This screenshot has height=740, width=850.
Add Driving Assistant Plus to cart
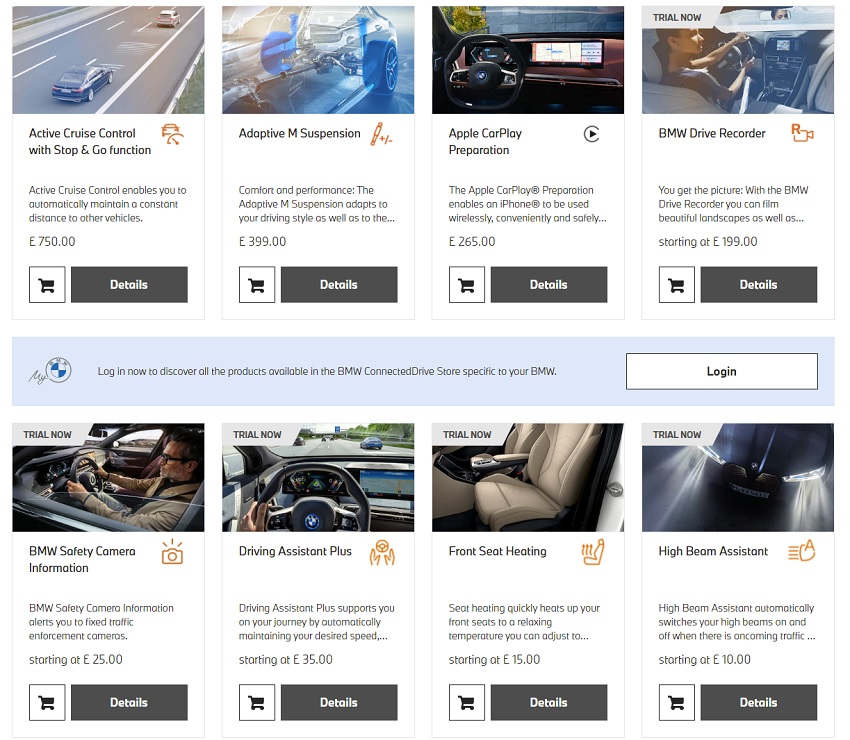(x=257, y=703)
